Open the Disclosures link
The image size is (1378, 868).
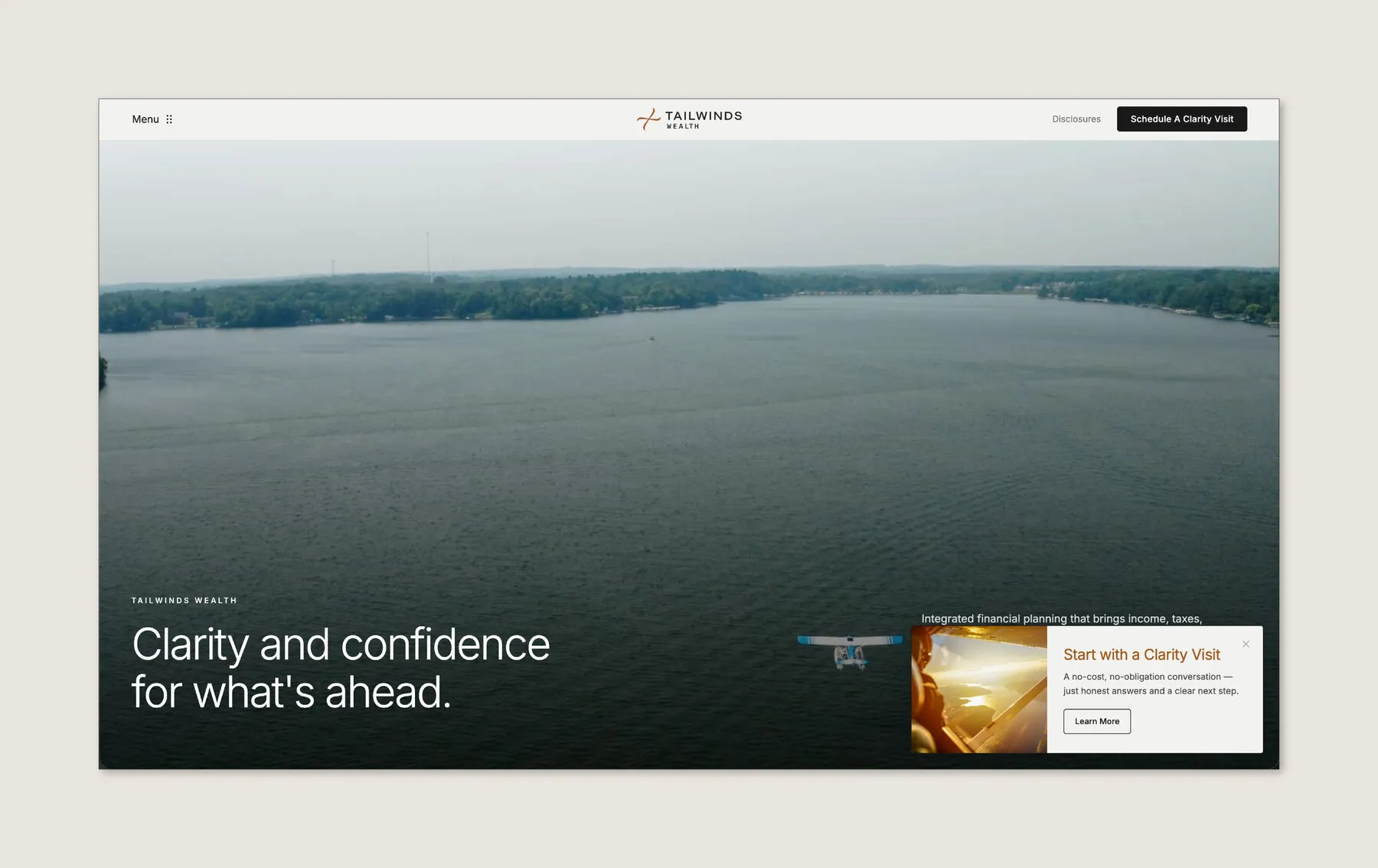[x=1076, y=119]
